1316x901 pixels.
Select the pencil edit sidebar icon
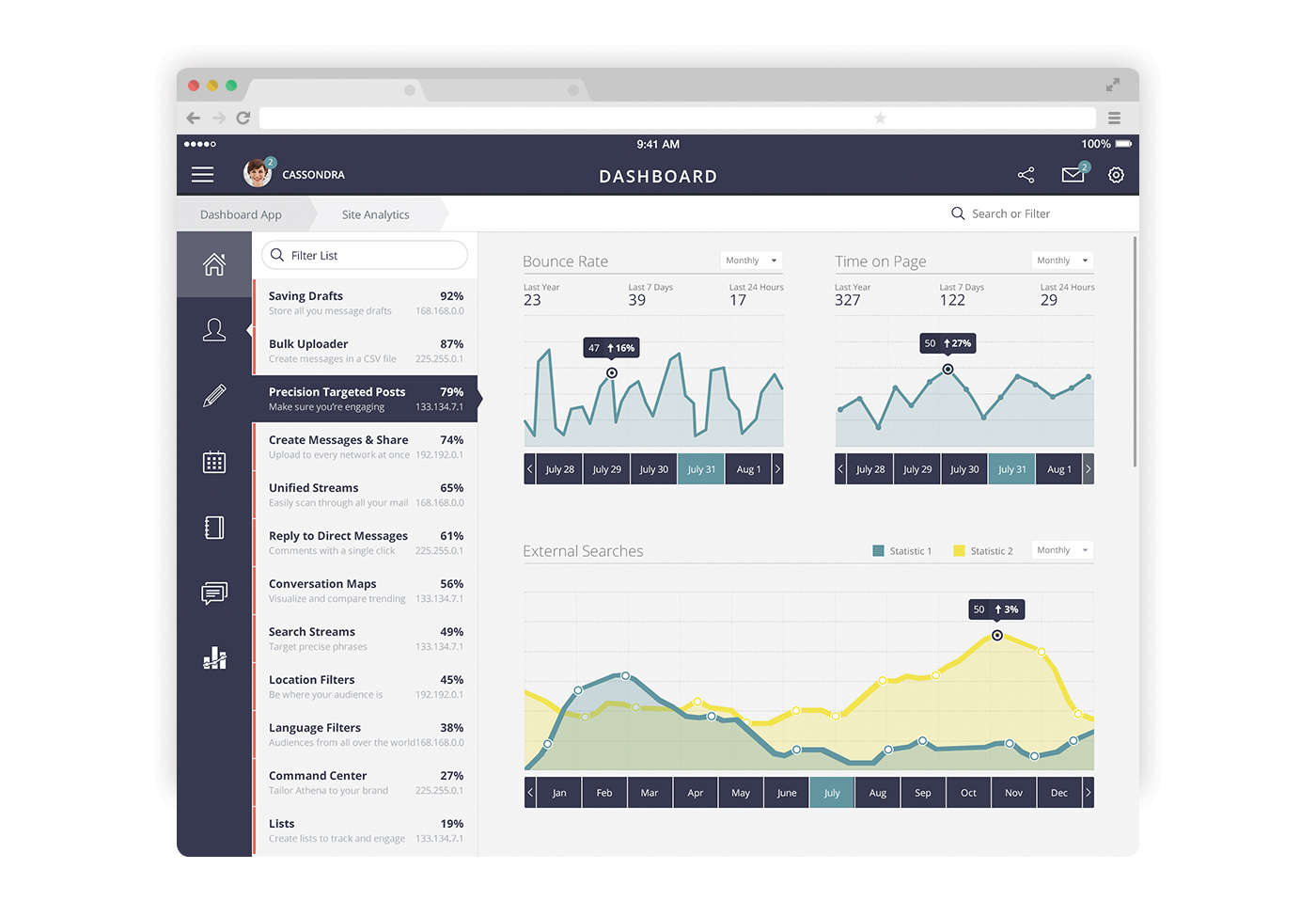214,396
